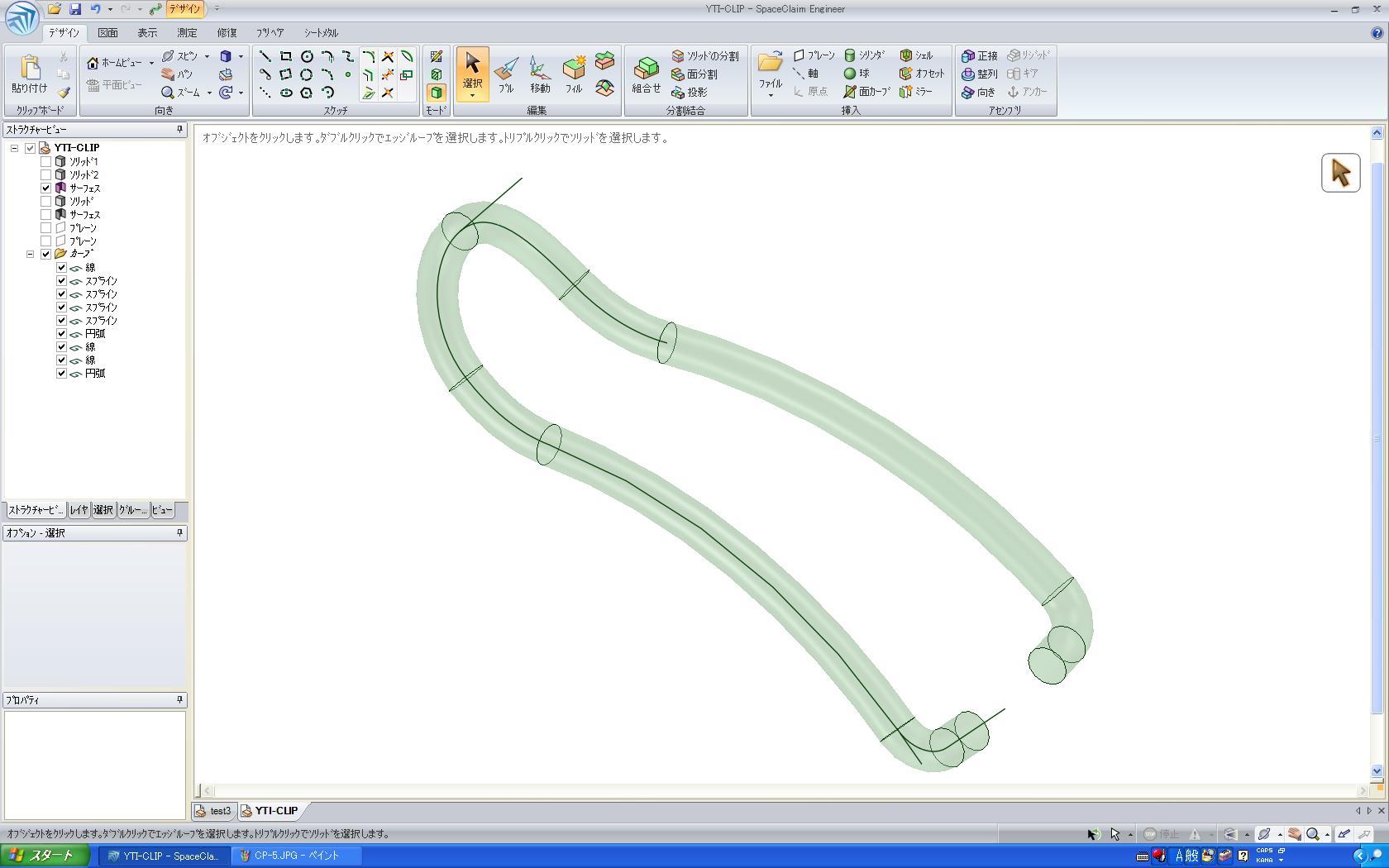The height and width of the screenshot is (868, 1389).
Task: Open the ファイル insert dropdown
Action: 770,94
